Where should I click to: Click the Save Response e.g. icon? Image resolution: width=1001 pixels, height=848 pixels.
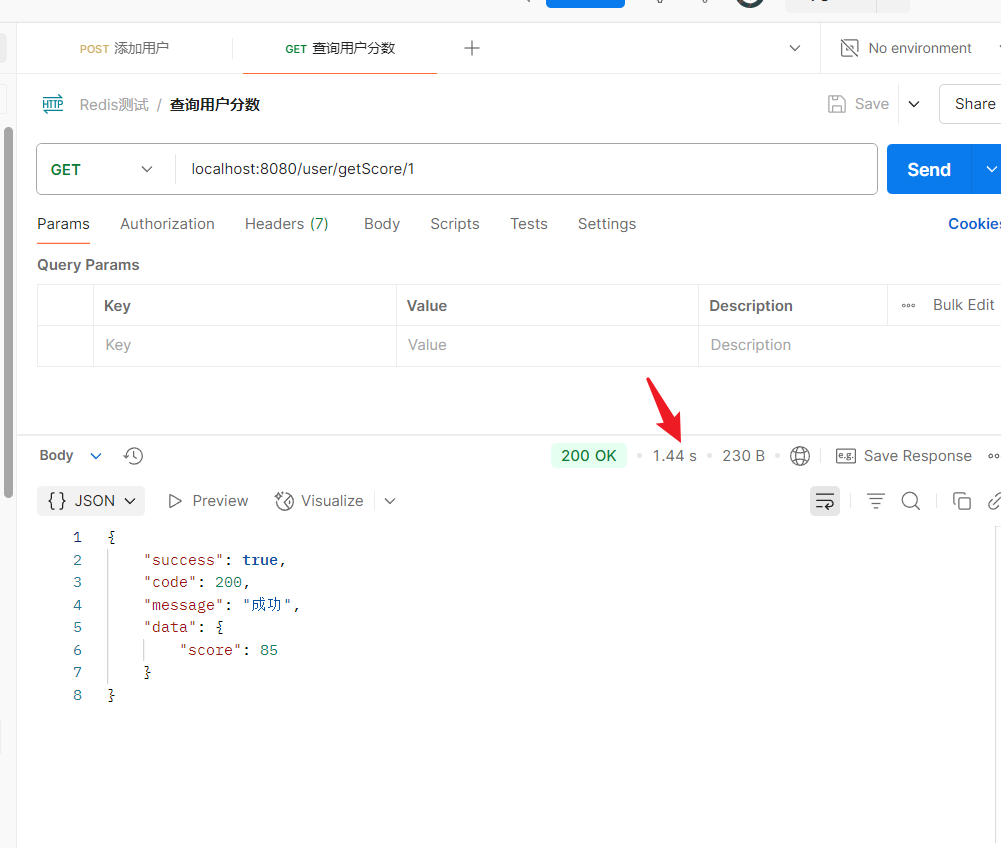(846, 456)
